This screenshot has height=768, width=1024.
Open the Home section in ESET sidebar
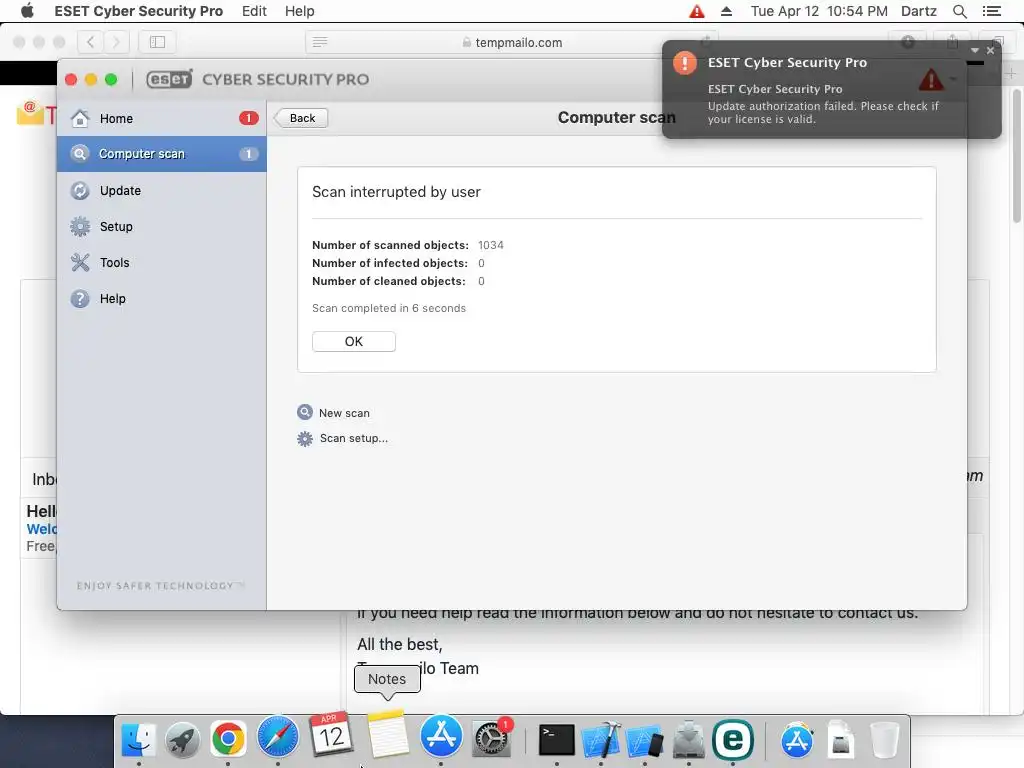click(161, 118)
